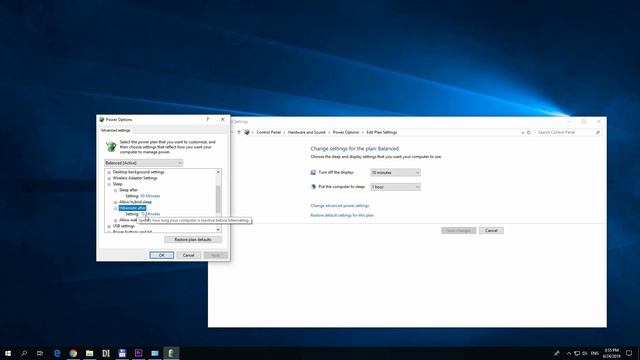Click Restore default settings for this plan
The width and height of the screenshot is (640, 360).
pyautogui.click(x=342, y=215)
